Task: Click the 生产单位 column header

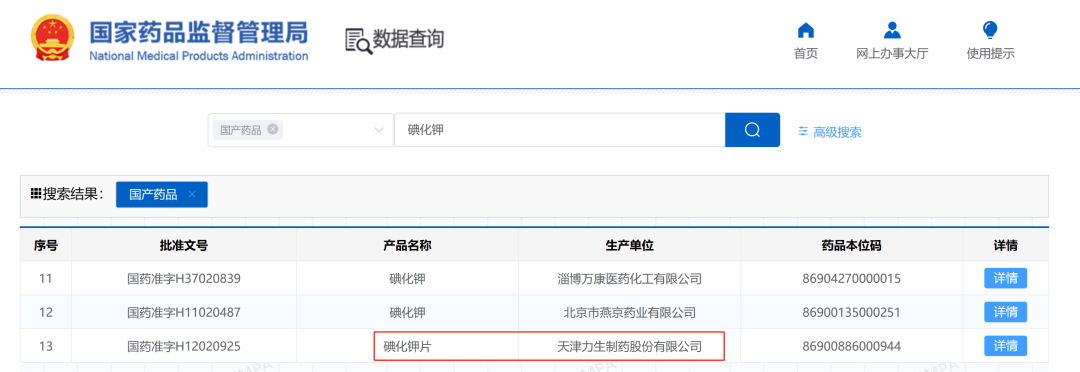Action: [x=630, y=245]
